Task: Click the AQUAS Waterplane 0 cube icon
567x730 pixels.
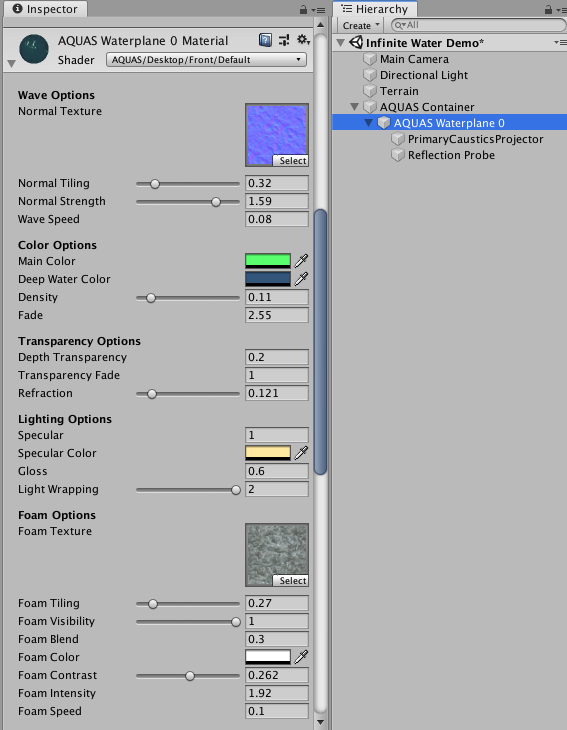Action: (384, 123)
